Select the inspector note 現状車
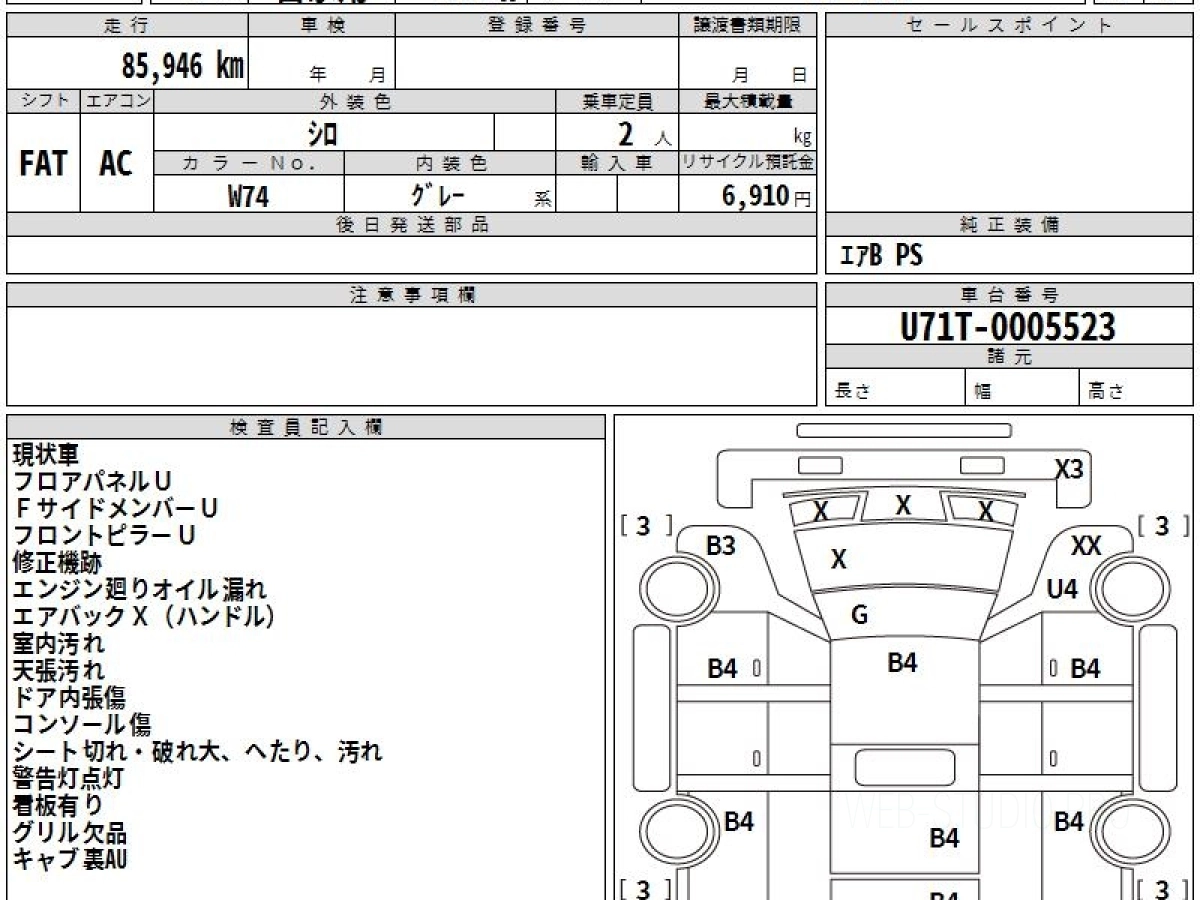This screenshot has height=900, width=1200. 45,455
